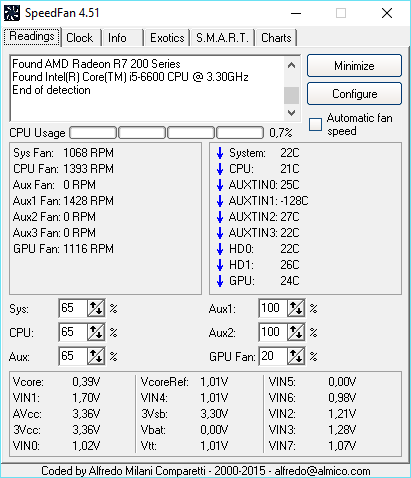Click the 'Sys Fan: 1068 RPM' reading
Screen dimensions: 411x478
point(63,153)
